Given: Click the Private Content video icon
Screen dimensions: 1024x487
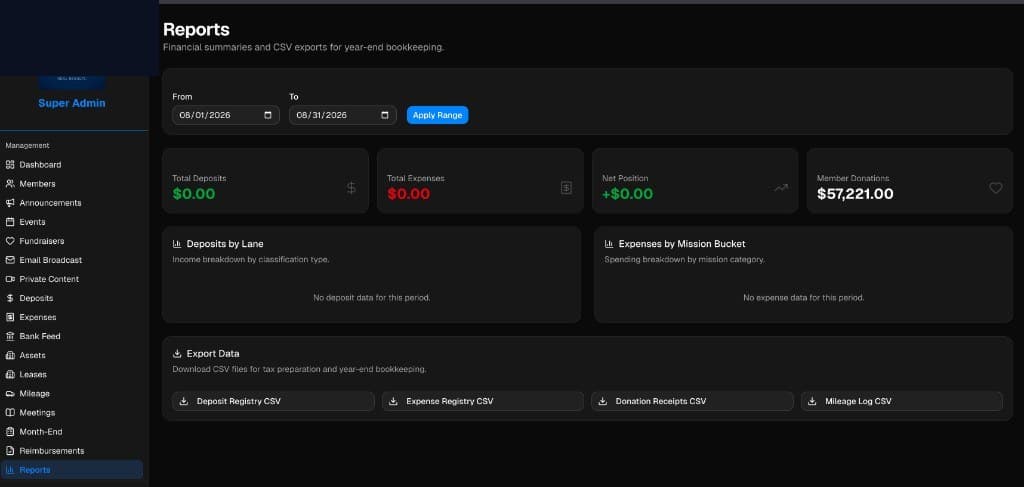Looking at the screenshot, I should [x=10, y=279].
